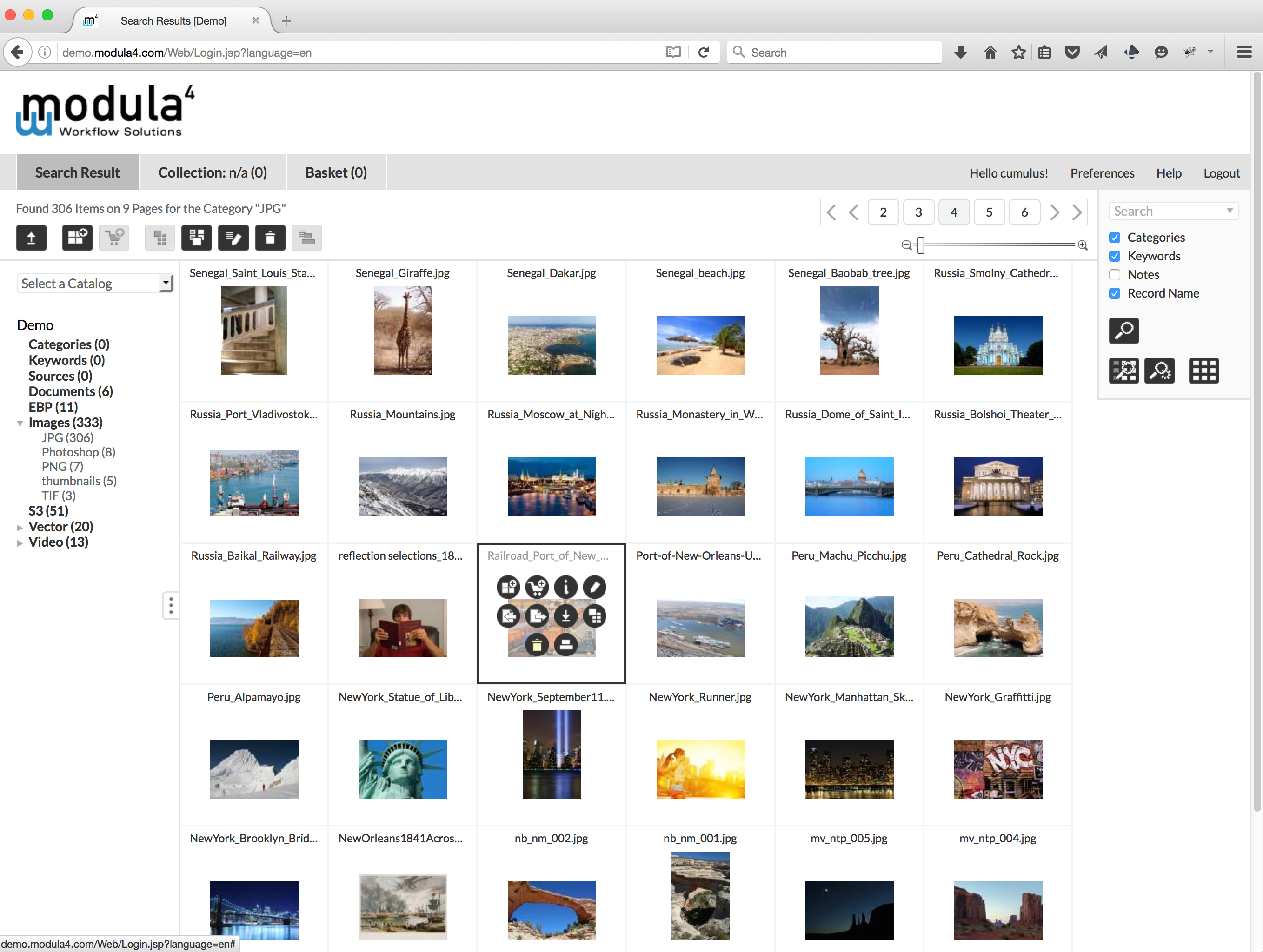Click the download overlay icon on Railroad_Port
Screen dimensions: 1263x952
566,616
